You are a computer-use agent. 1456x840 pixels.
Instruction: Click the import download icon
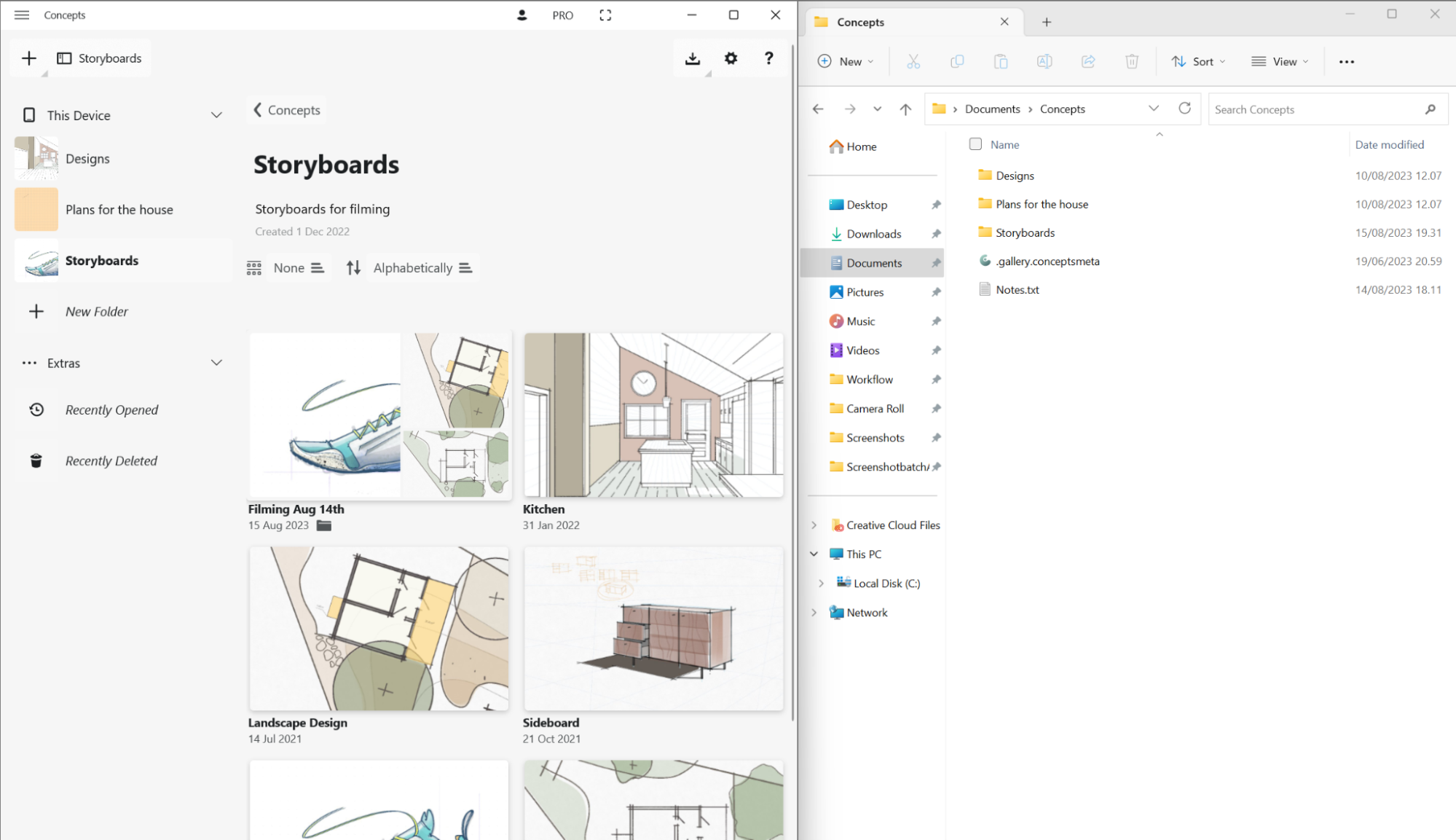(693, 58)
